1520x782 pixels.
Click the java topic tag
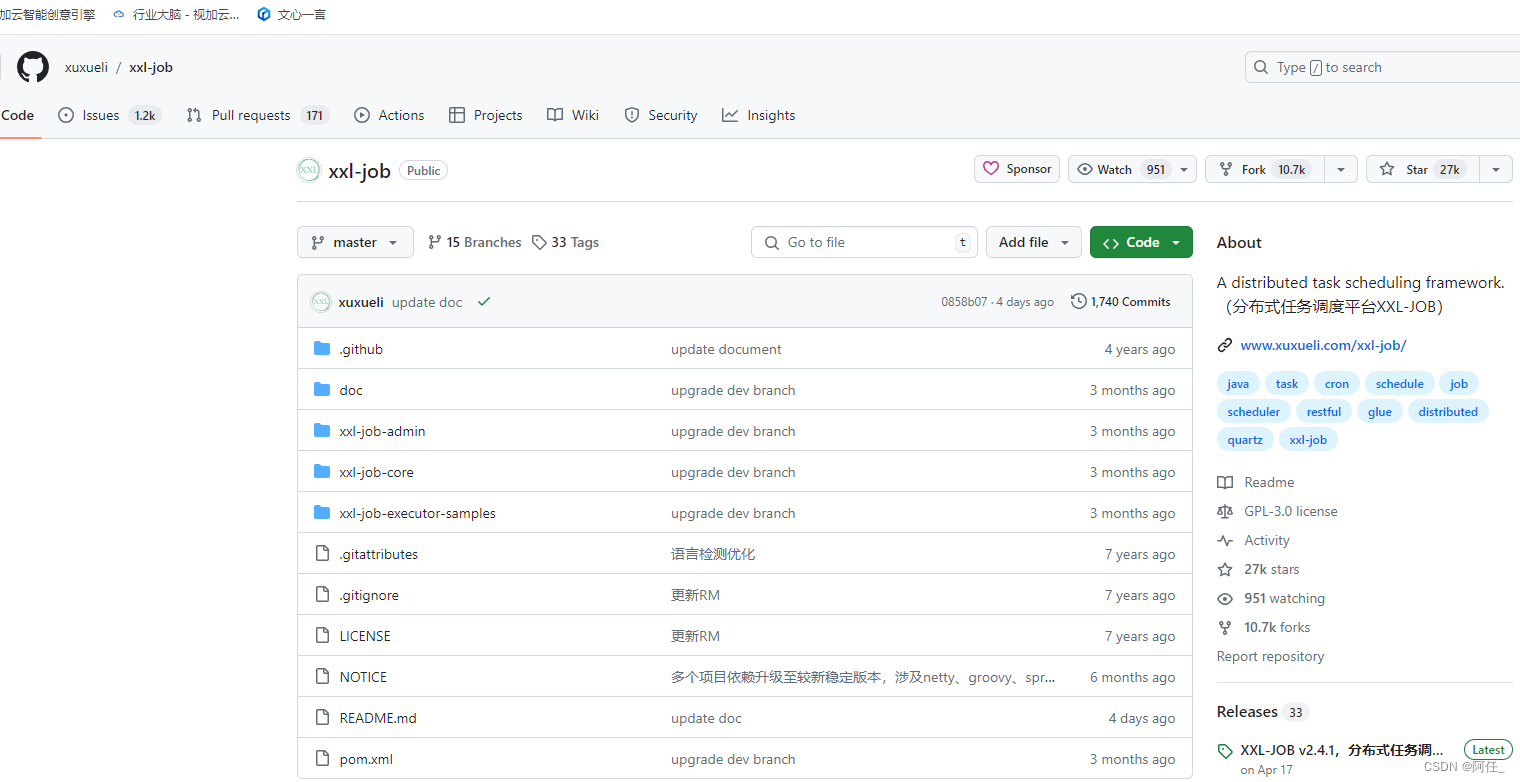pos(1238,384)
